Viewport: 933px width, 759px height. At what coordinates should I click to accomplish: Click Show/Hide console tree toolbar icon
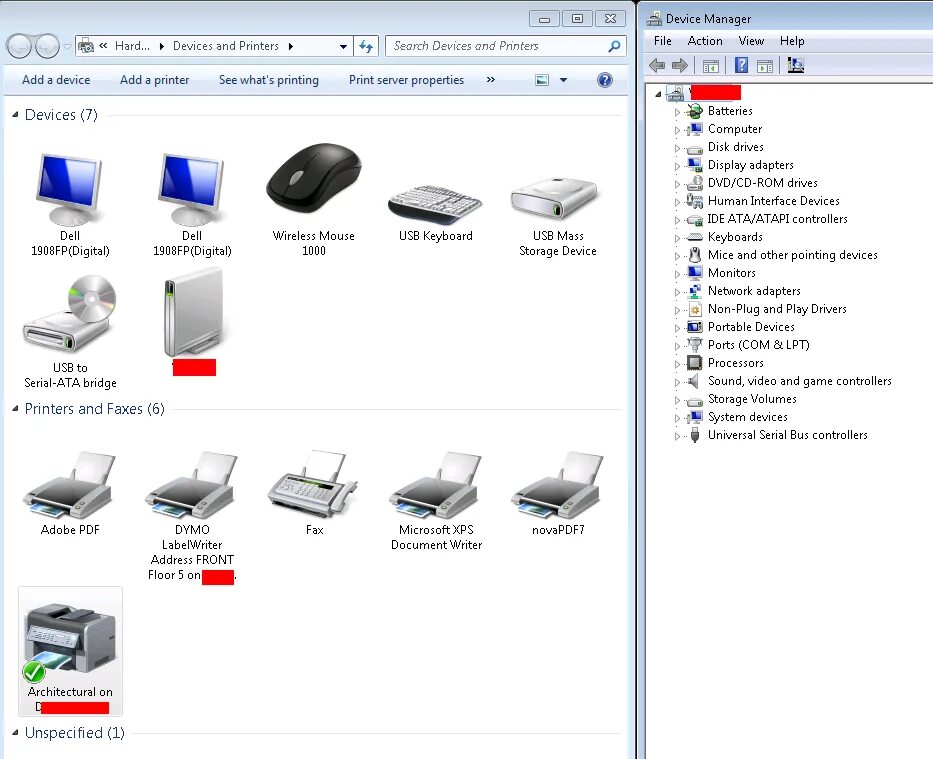click(x=711, y=65)
